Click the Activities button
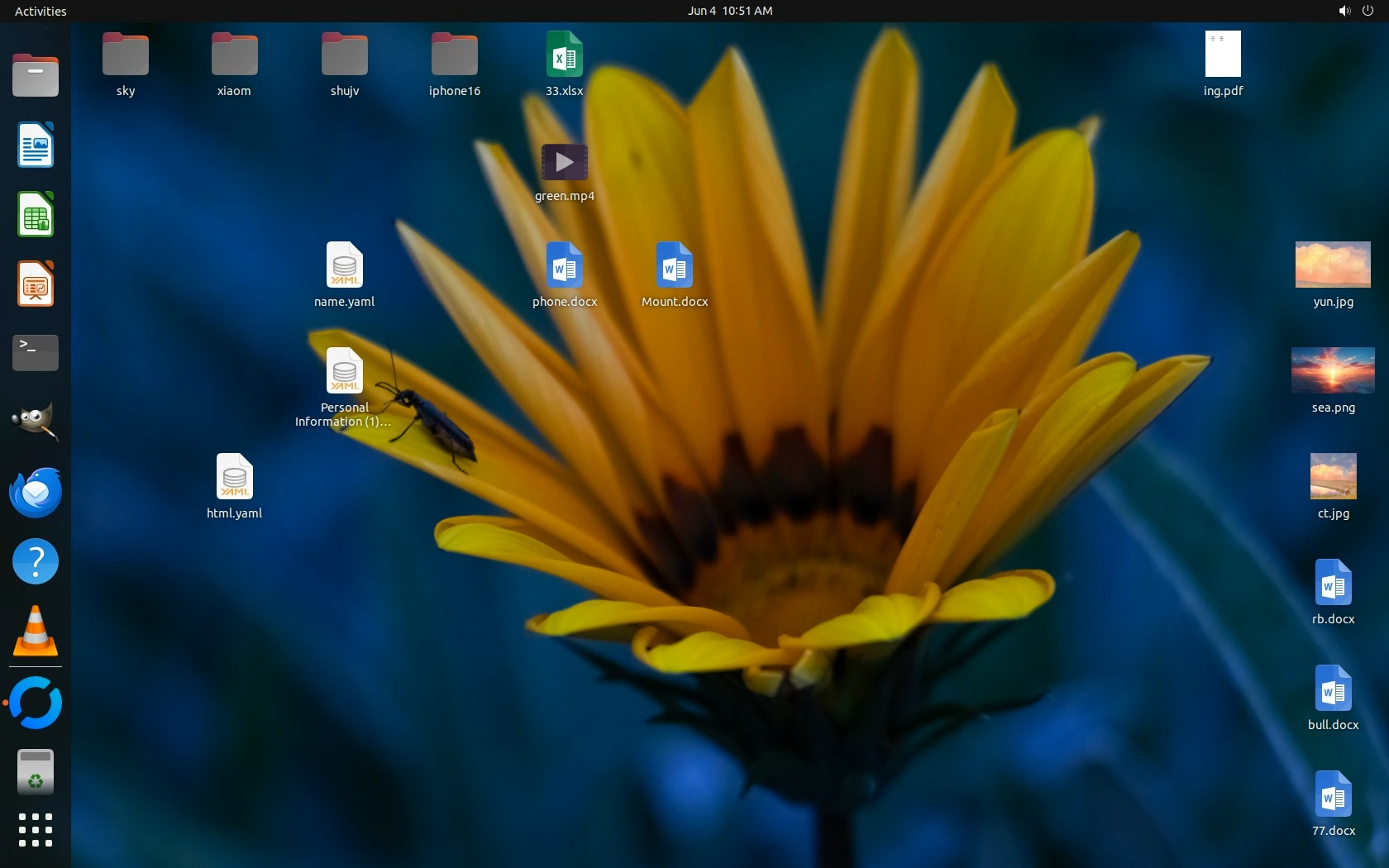The width and height of the screenshot is (1389, 868). (x=41, y=11)
